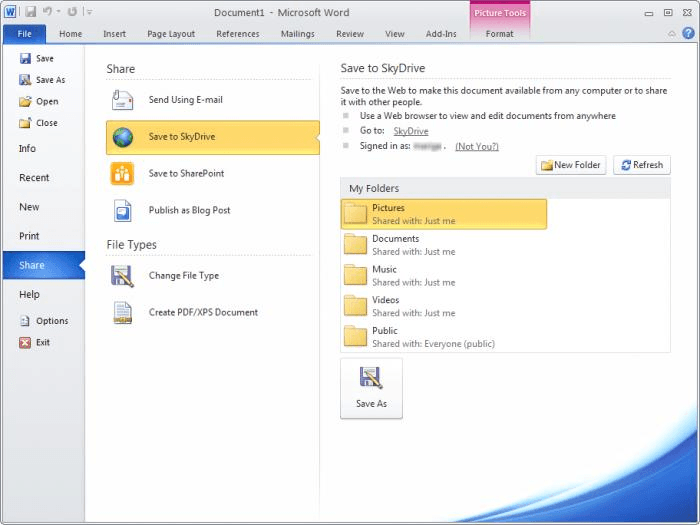Choose Save to SharePoint
Screen dimensions: 700x525
186,173
